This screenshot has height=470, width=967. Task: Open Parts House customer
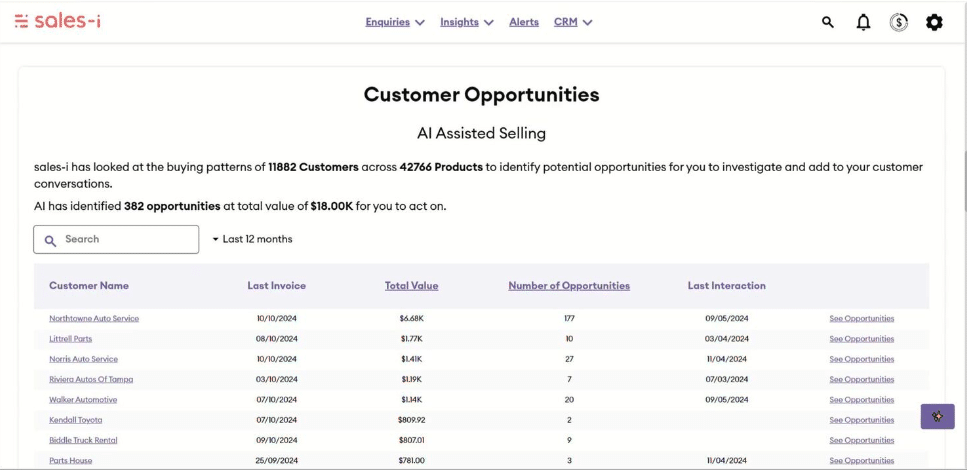point(70,461)
